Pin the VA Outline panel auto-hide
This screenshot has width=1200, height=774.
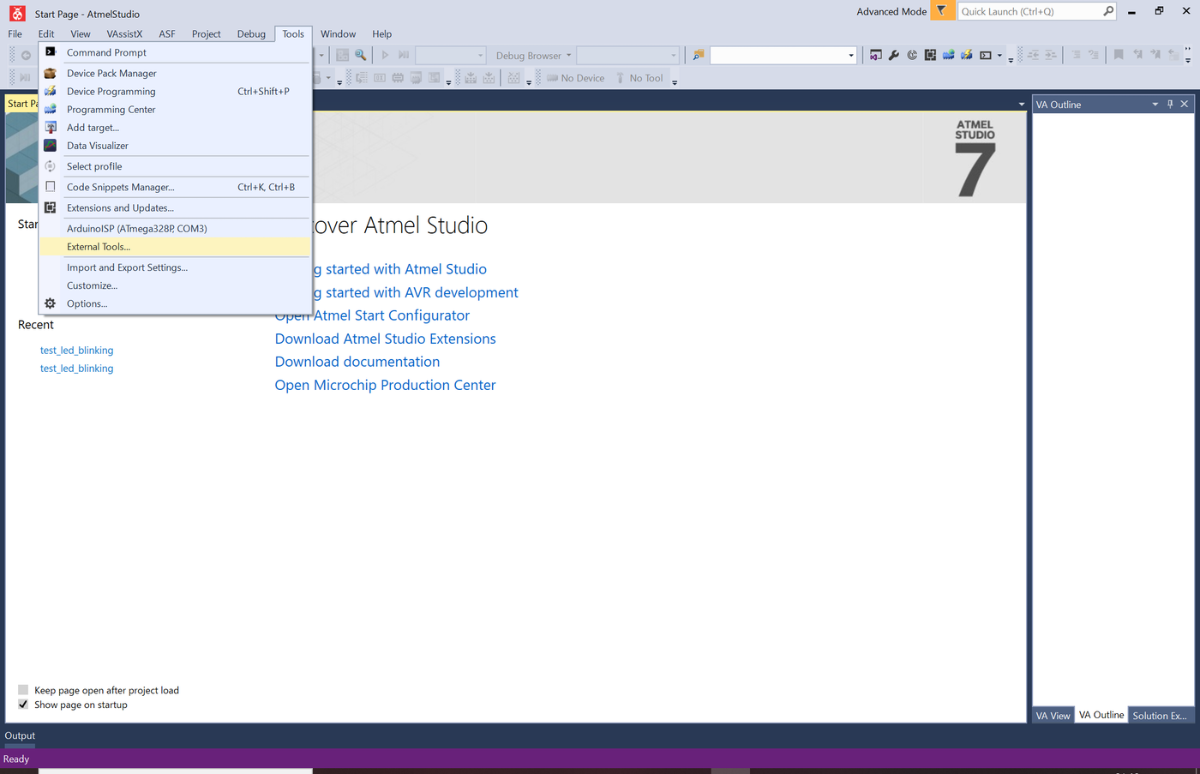[1171, 104]
